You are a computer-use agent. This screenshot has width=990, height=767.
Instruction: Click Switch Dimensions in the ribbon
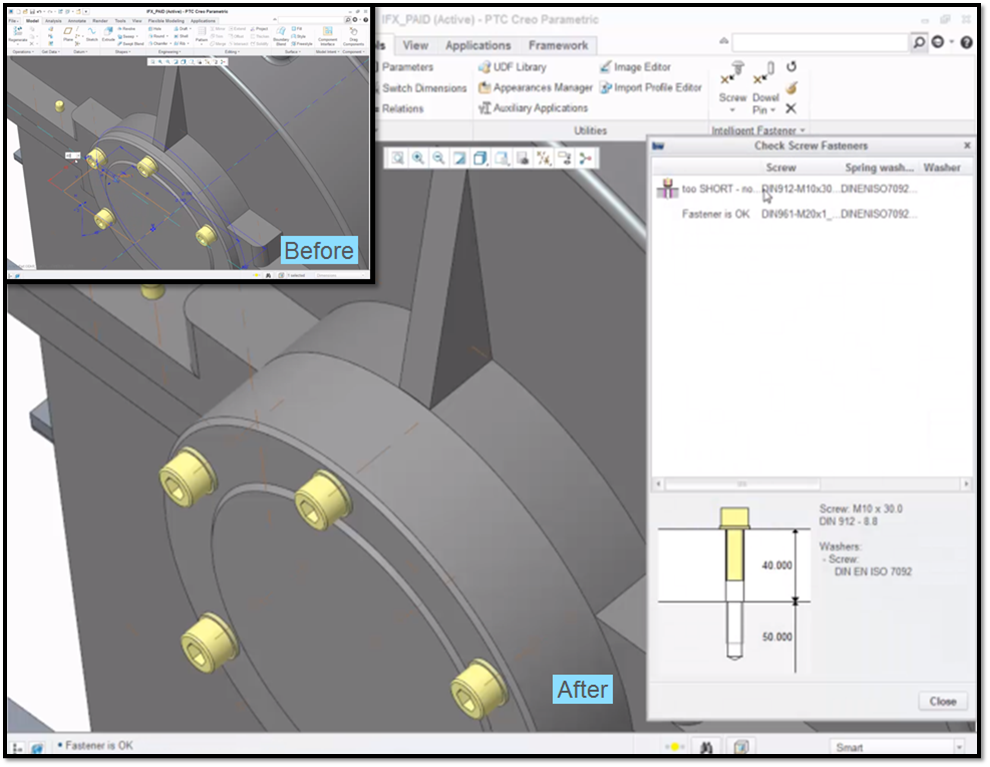[x=424, y=88]
